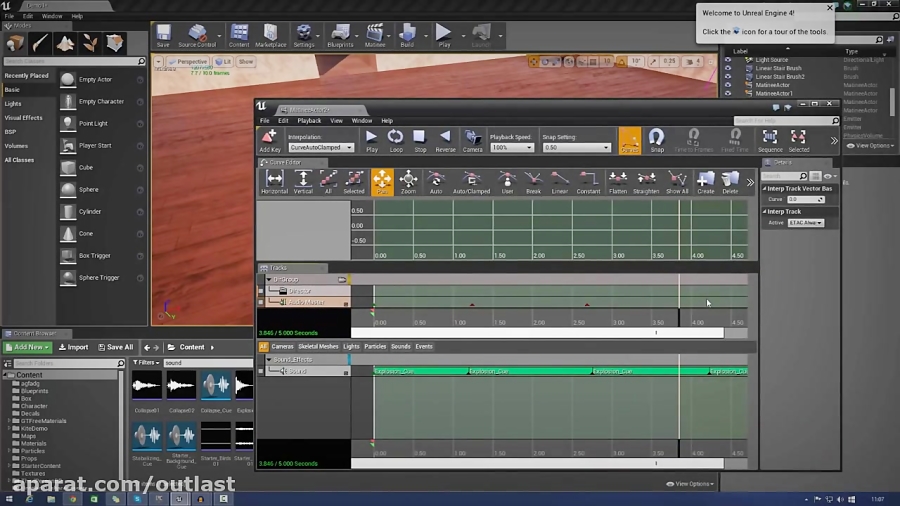The width and height of the screenshot is (900, 506).
Task: Click the first Explosion_Cue sound key
Action: point(421,372)
